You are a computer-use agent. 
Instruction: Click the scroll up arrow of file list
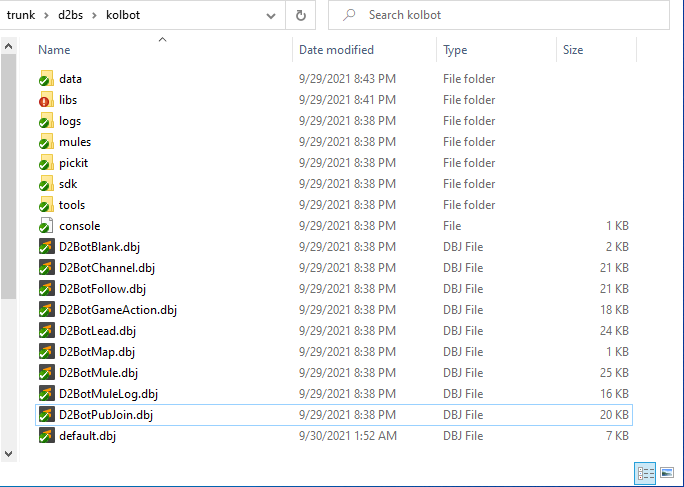(8, 46)
